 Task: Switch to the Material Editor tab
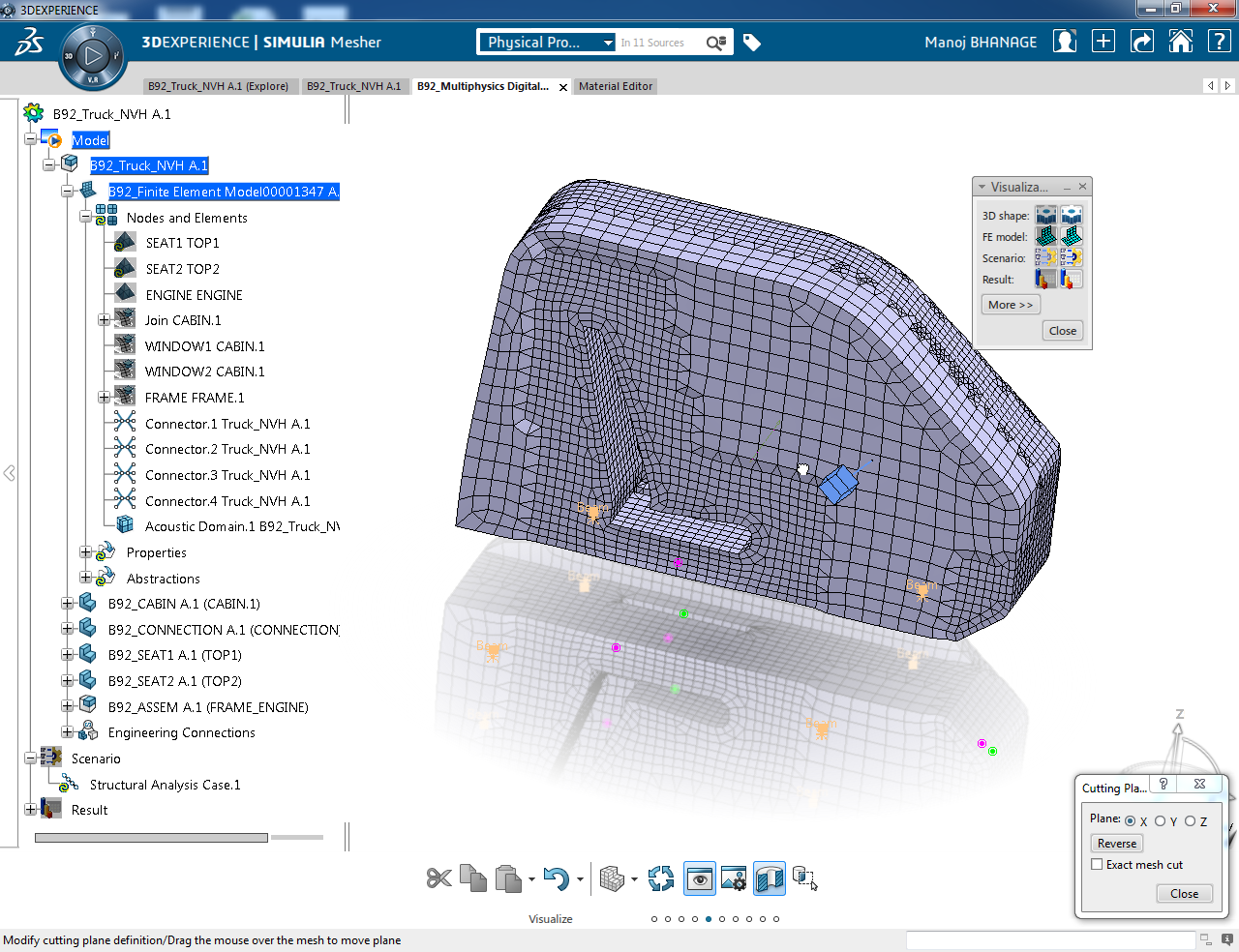tap(616, 86)
